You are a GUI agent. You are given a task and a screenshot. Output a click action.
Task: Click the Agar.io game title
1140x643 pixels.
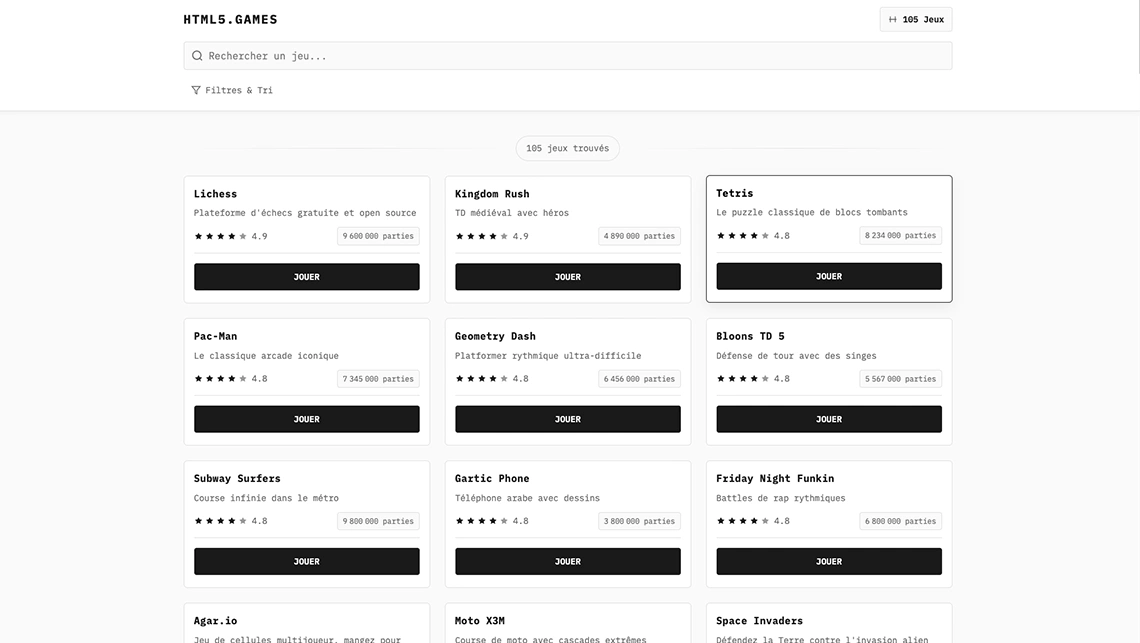point(216,621)
